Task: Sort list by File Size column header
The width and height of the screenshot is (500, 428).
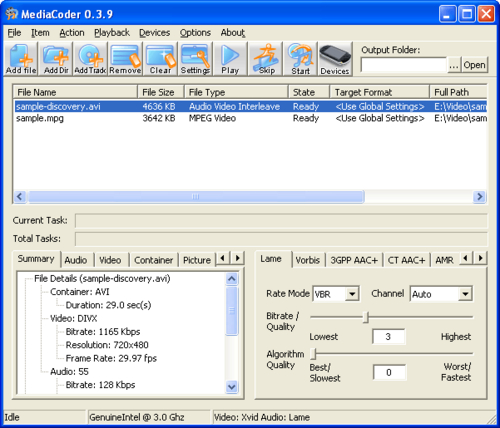Action: (x=161, y=92)
